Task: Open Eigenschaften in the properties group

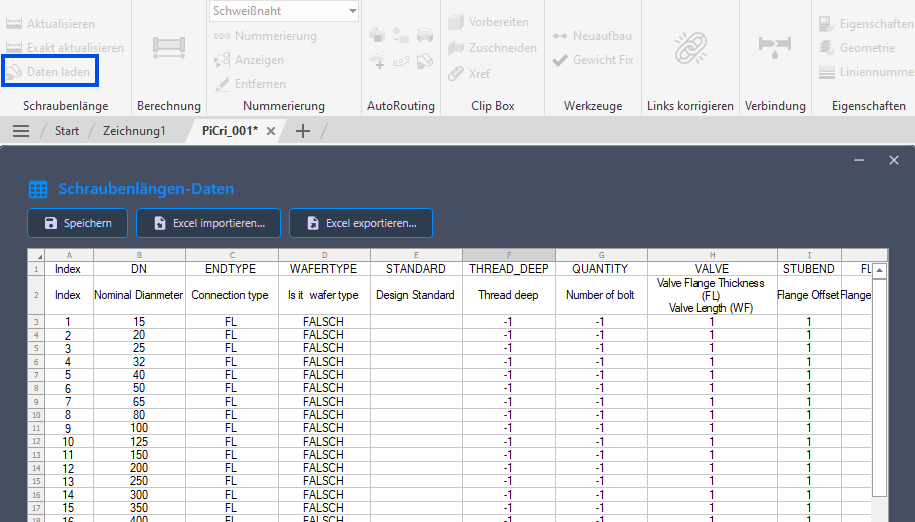Action: (867, 24)
